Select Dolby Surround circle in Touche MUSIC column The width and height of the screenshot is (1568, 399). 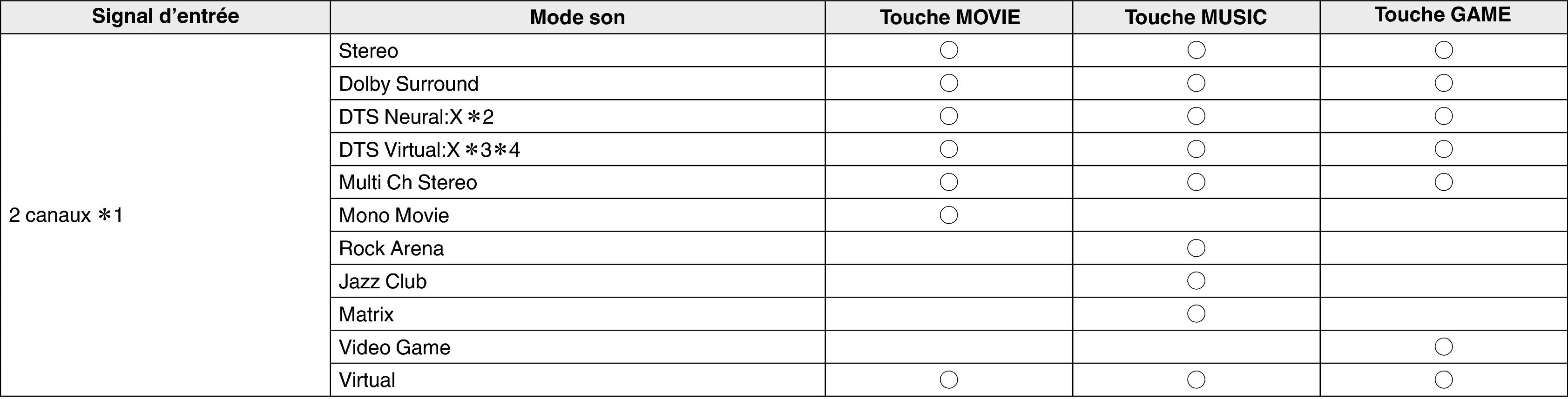[1196, 83]
